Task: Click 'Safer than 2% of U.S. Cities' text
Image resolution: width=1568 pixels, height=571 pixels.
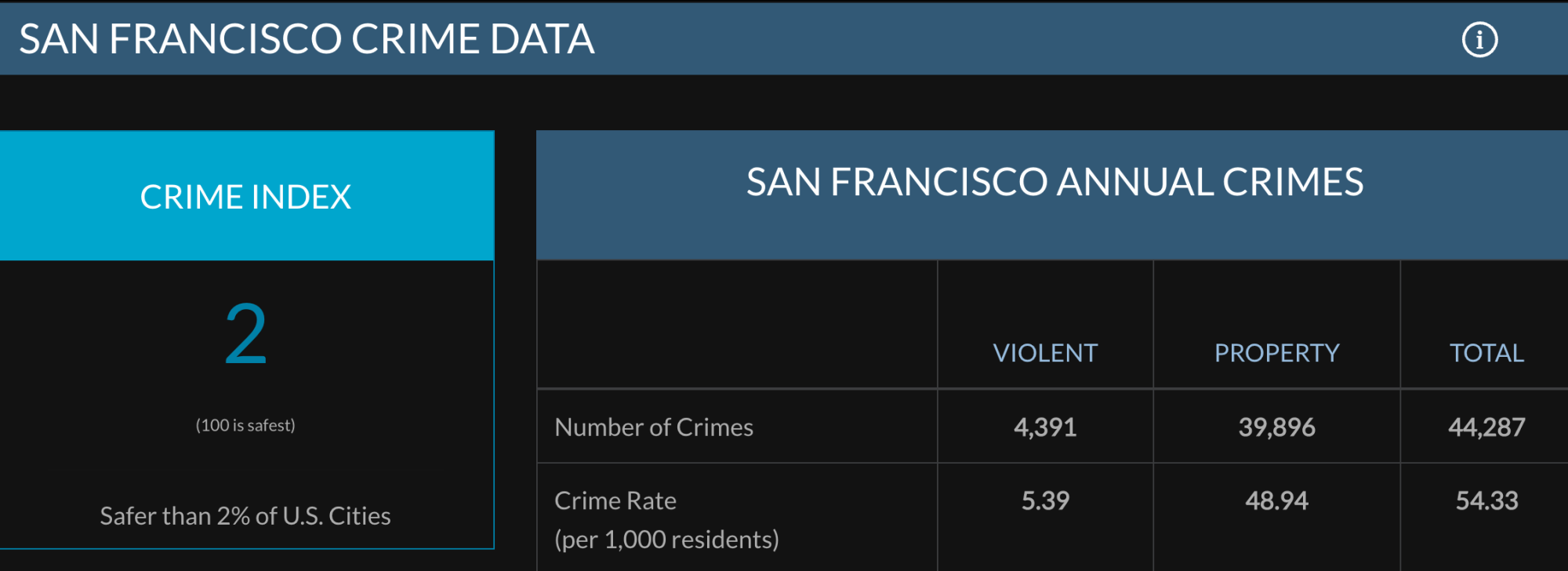Action: (x=245, y=516)
